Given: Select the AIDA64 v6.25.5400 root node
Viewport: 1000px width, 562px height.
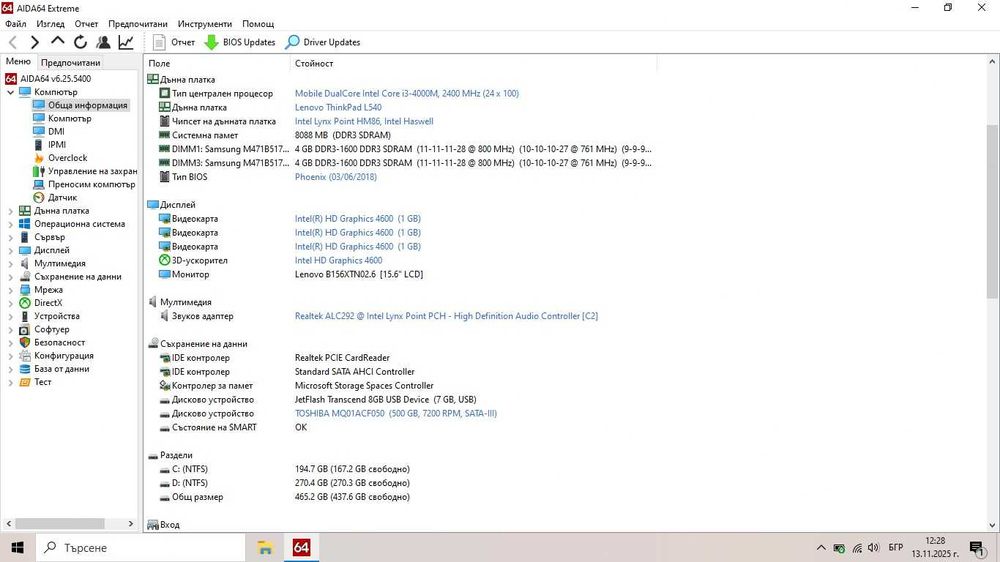Looking at the screenshot, I should coord(48,78).
